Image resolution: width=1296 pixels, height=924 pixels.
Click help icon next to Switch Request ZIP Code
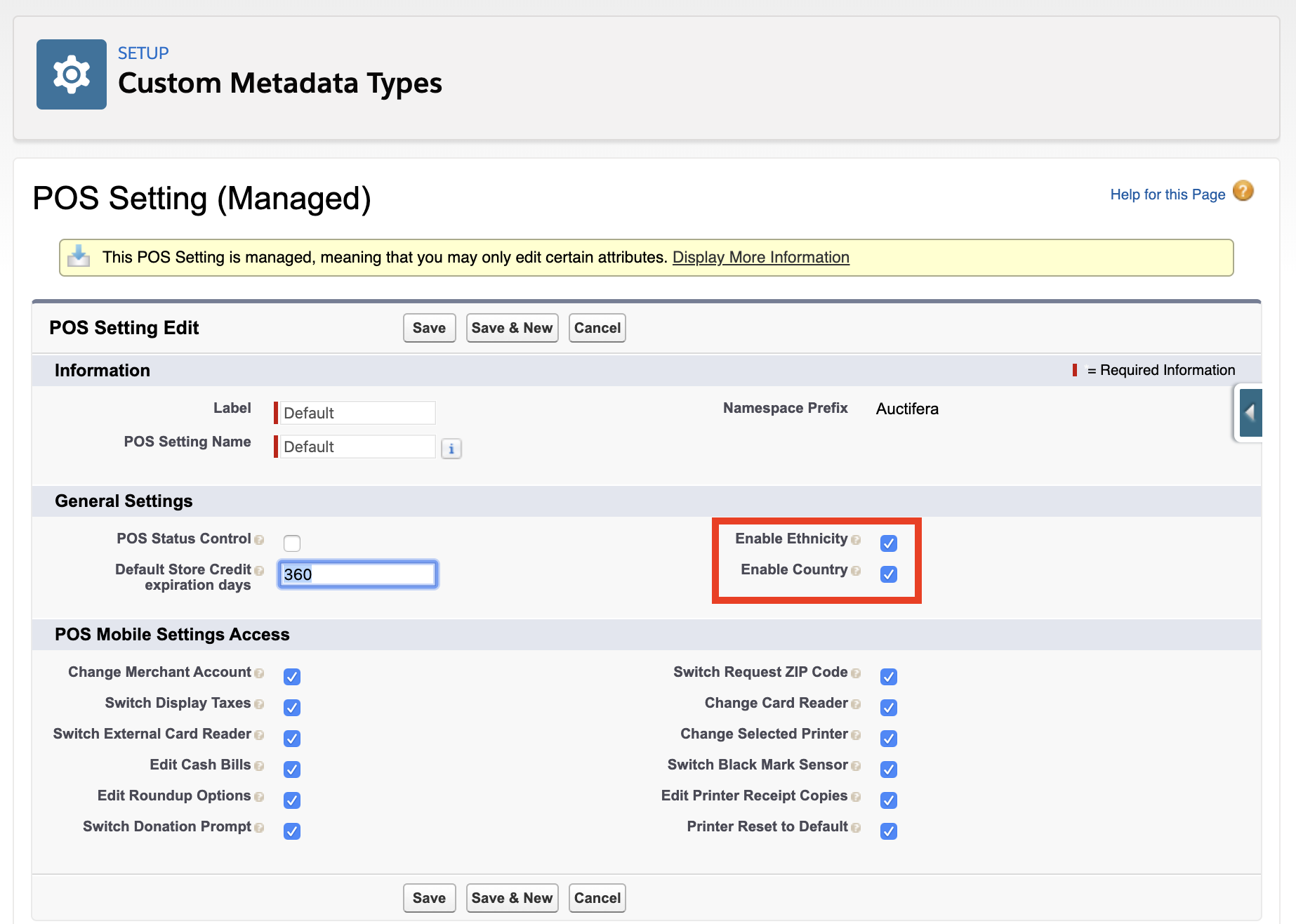click(855, 673)
